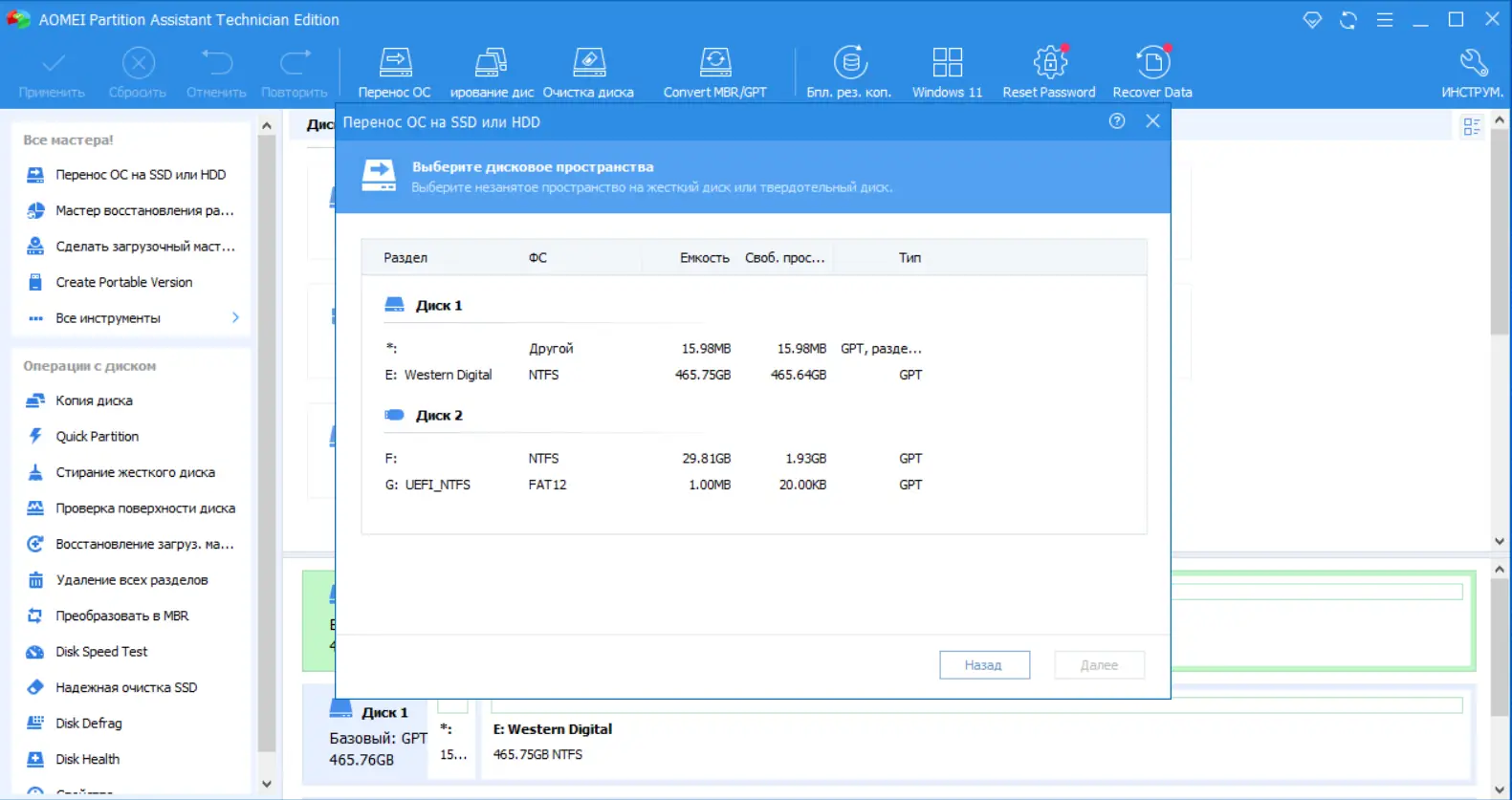Open Convert MBR/GPT tool
1512x800 pixels.
pyautogui.click(x=715, y=73)
